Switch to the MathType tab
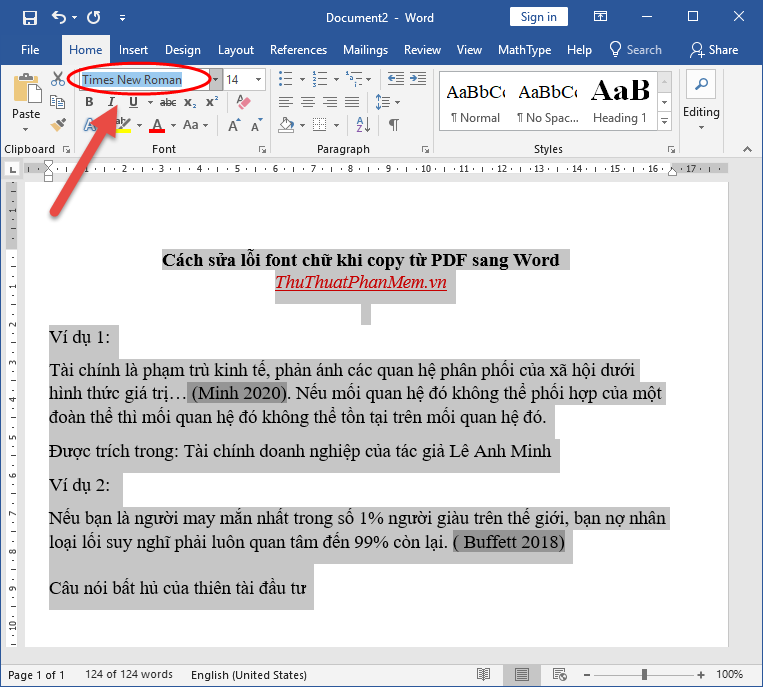The width and height of the screenshot is (763, 687). pyautogui.click(x=524, y=50)
